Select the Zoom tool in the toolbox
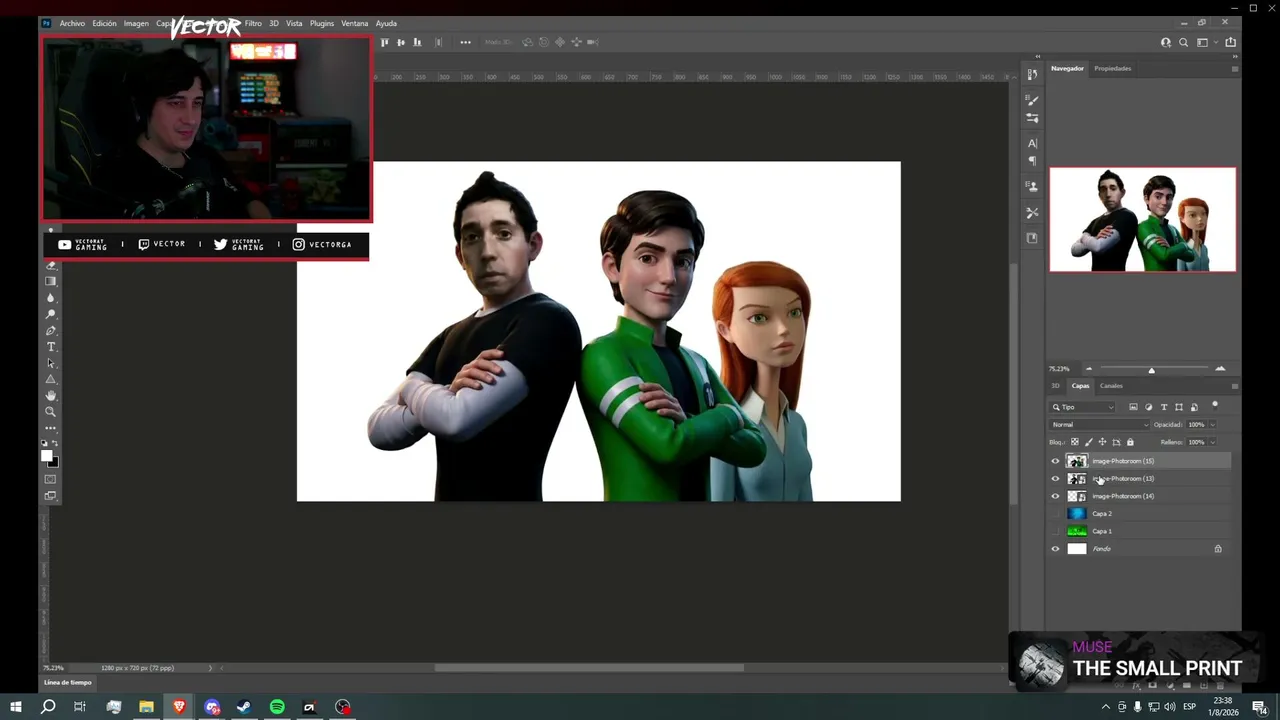 pos(51,412)
